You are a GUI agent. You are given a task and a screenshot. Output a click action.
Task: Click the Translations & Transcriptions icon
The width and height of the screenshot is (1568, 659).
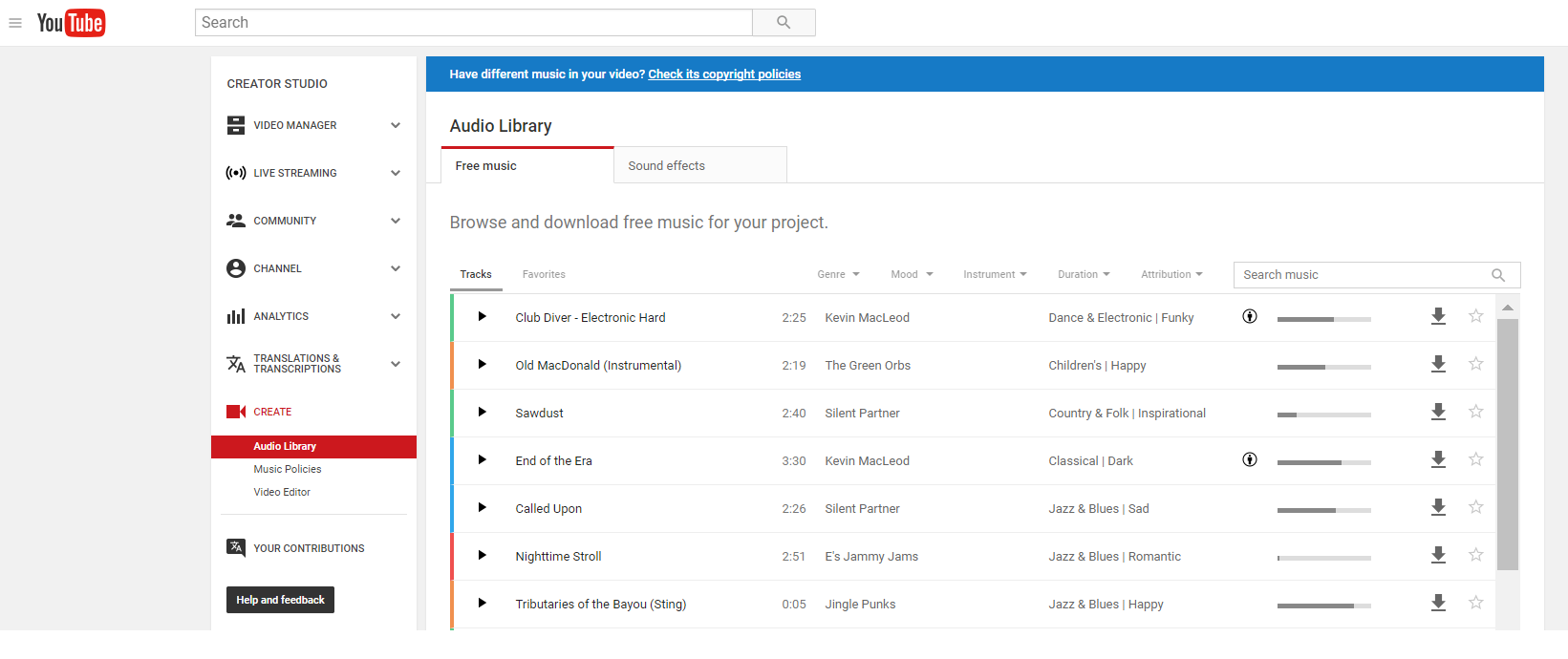pyautogui.click(x=236, y=364)
